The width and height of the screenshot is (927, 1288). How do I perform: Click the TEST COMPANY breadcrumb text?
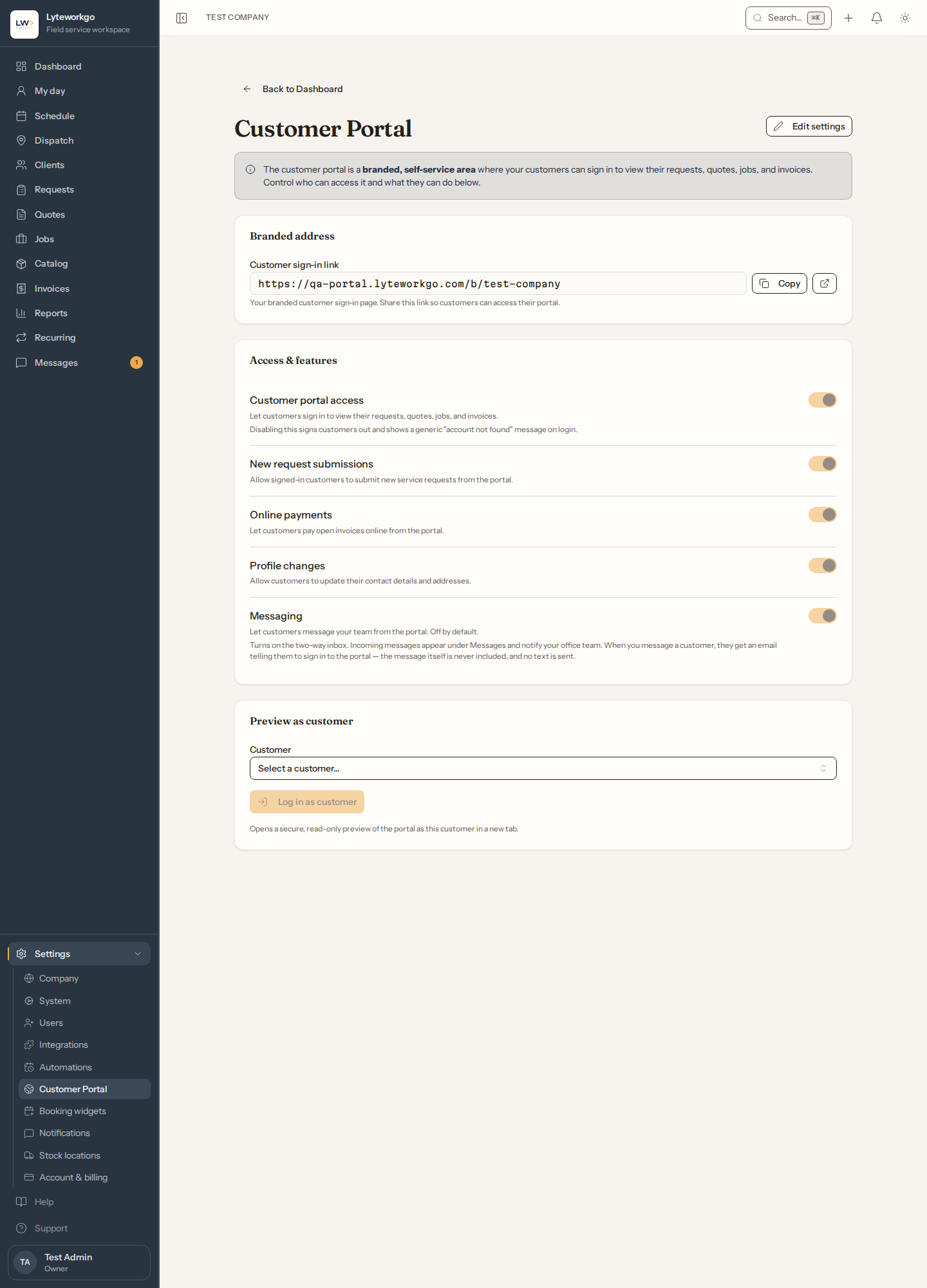[238, 17]
